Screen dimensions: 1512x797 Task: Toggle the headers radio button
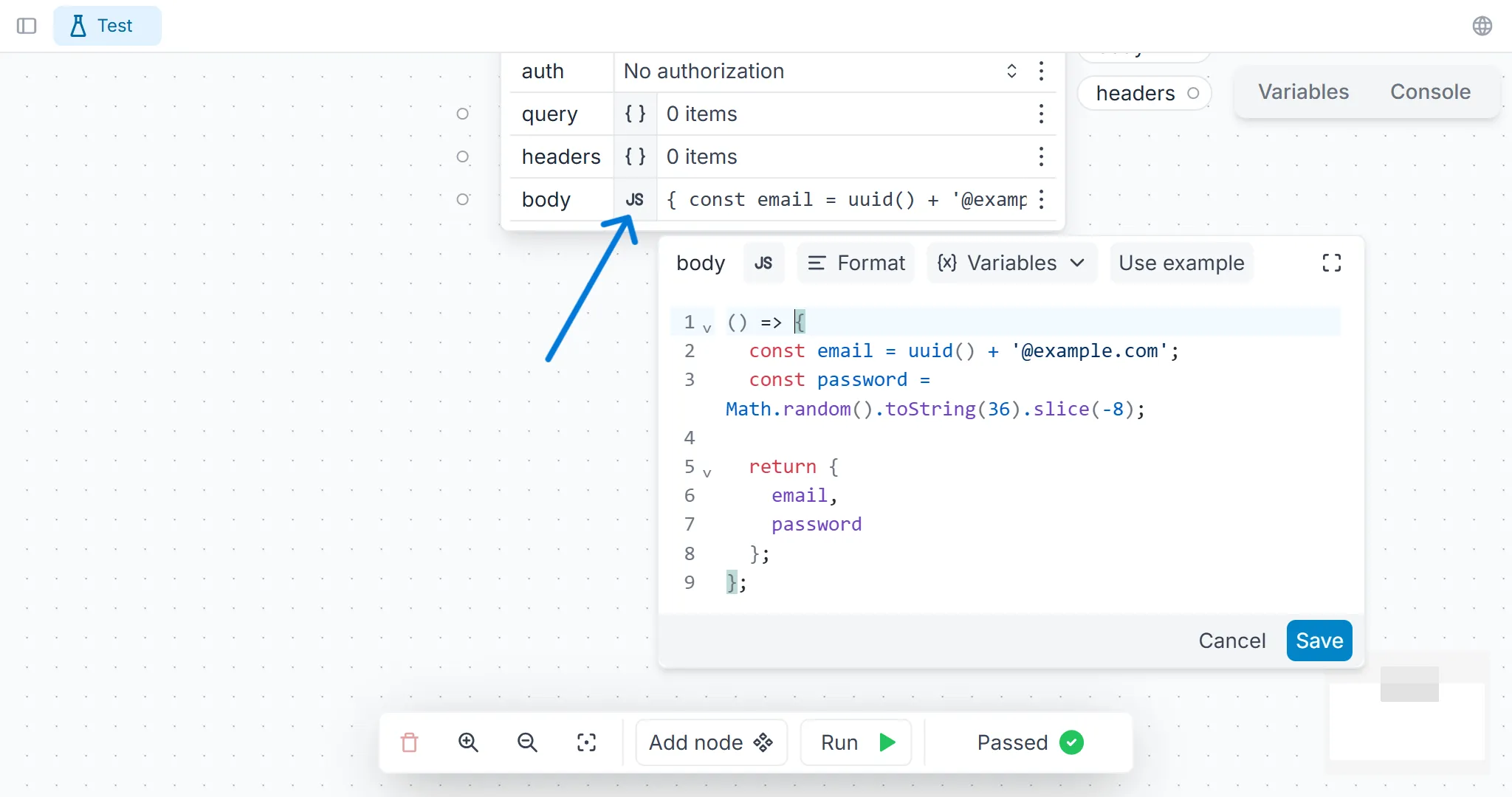point(462,156)
